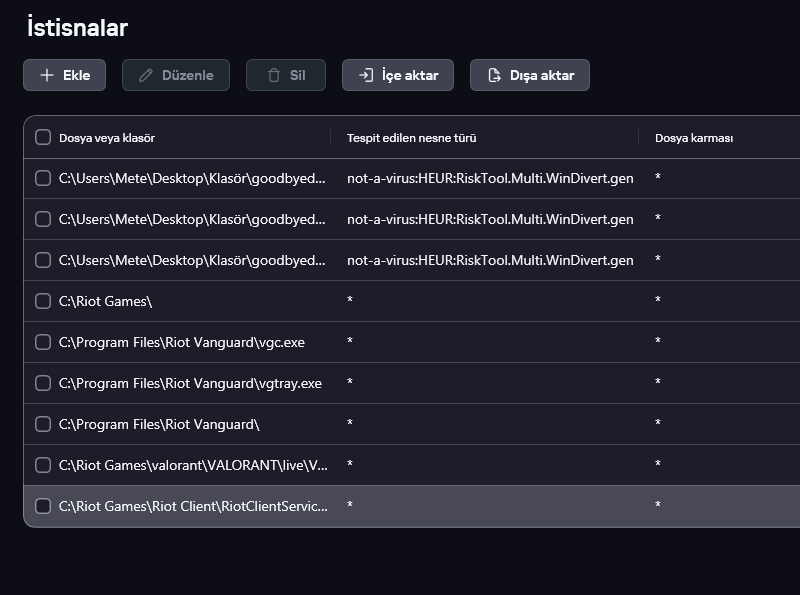Click the pencil icon on Düzenle
This screenshot has height=595, width=800.
(x=146, y=75)
